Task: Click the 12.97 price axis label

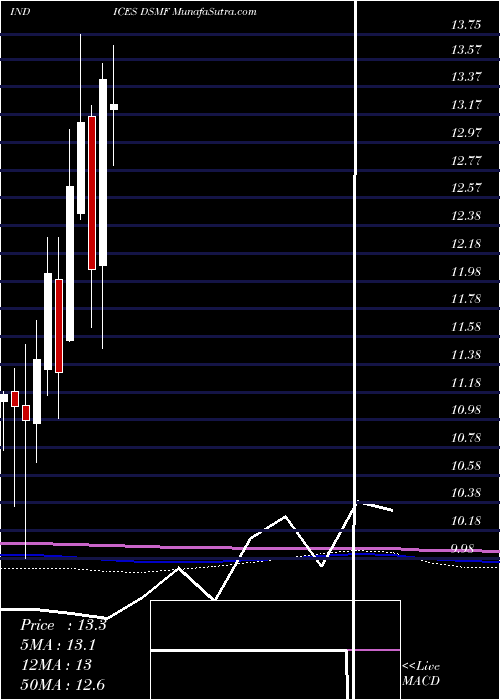Action: click(466, 133)
